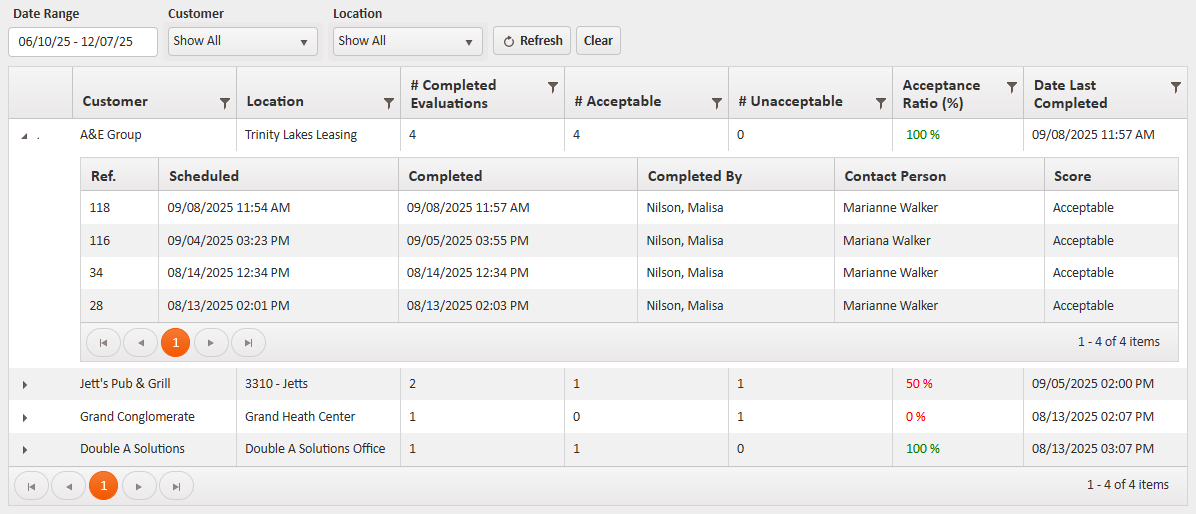Click the # Acceptable column filter icon

tap(717, 102)
